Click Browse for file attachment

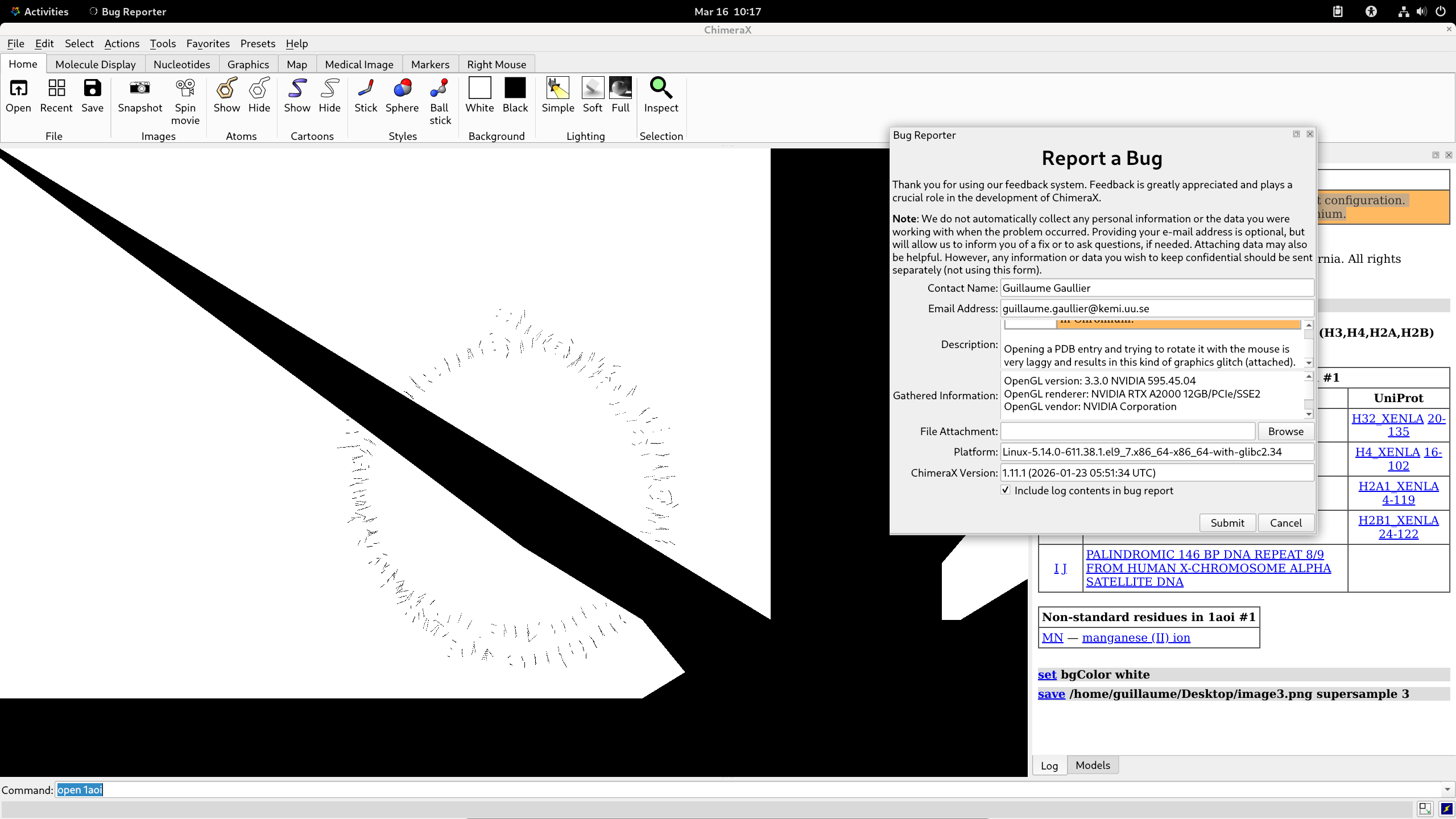[x=1285, y=431]
